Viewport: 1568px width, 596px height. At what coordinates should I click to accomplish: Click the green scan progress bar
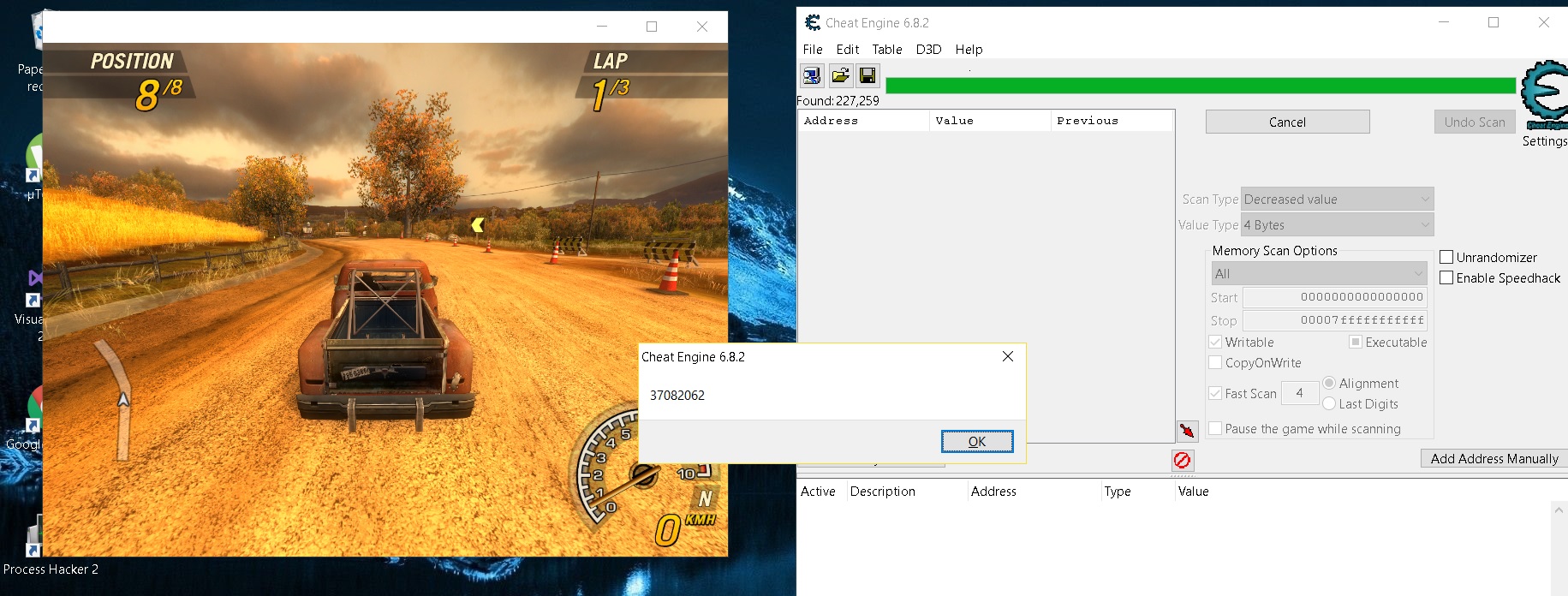[1201, 86]
